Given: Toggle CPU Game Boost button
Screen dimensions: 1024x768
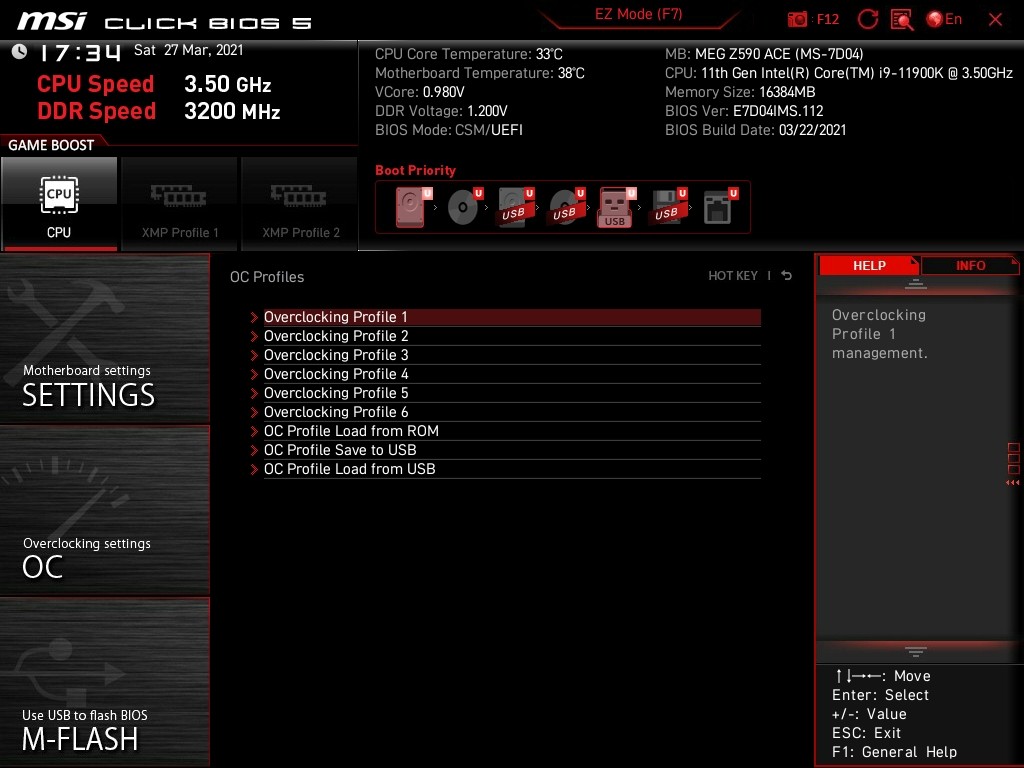Looking at the screenshot, I should pos(59,204).
